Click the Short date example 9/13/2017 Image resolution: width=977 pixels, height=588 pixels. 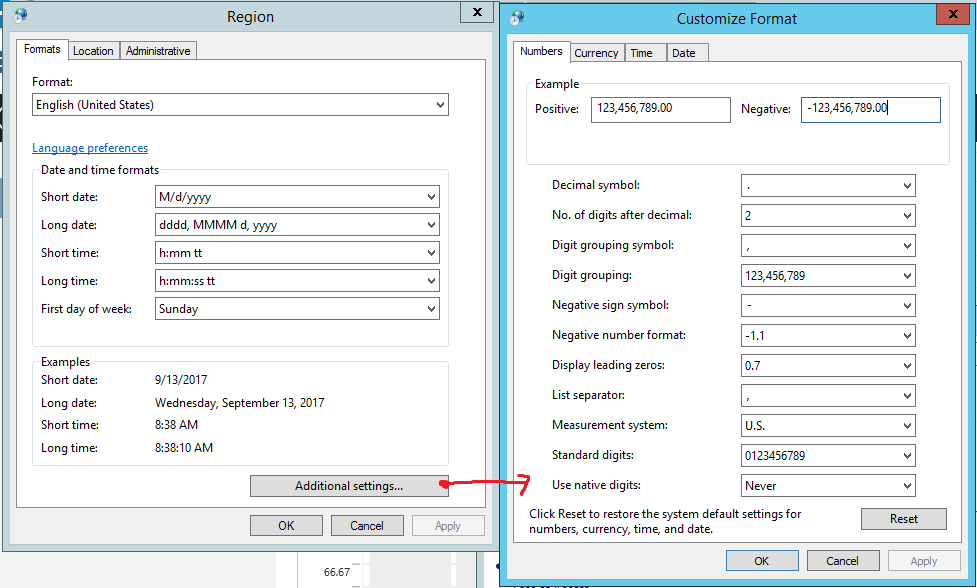coord(181,380)
